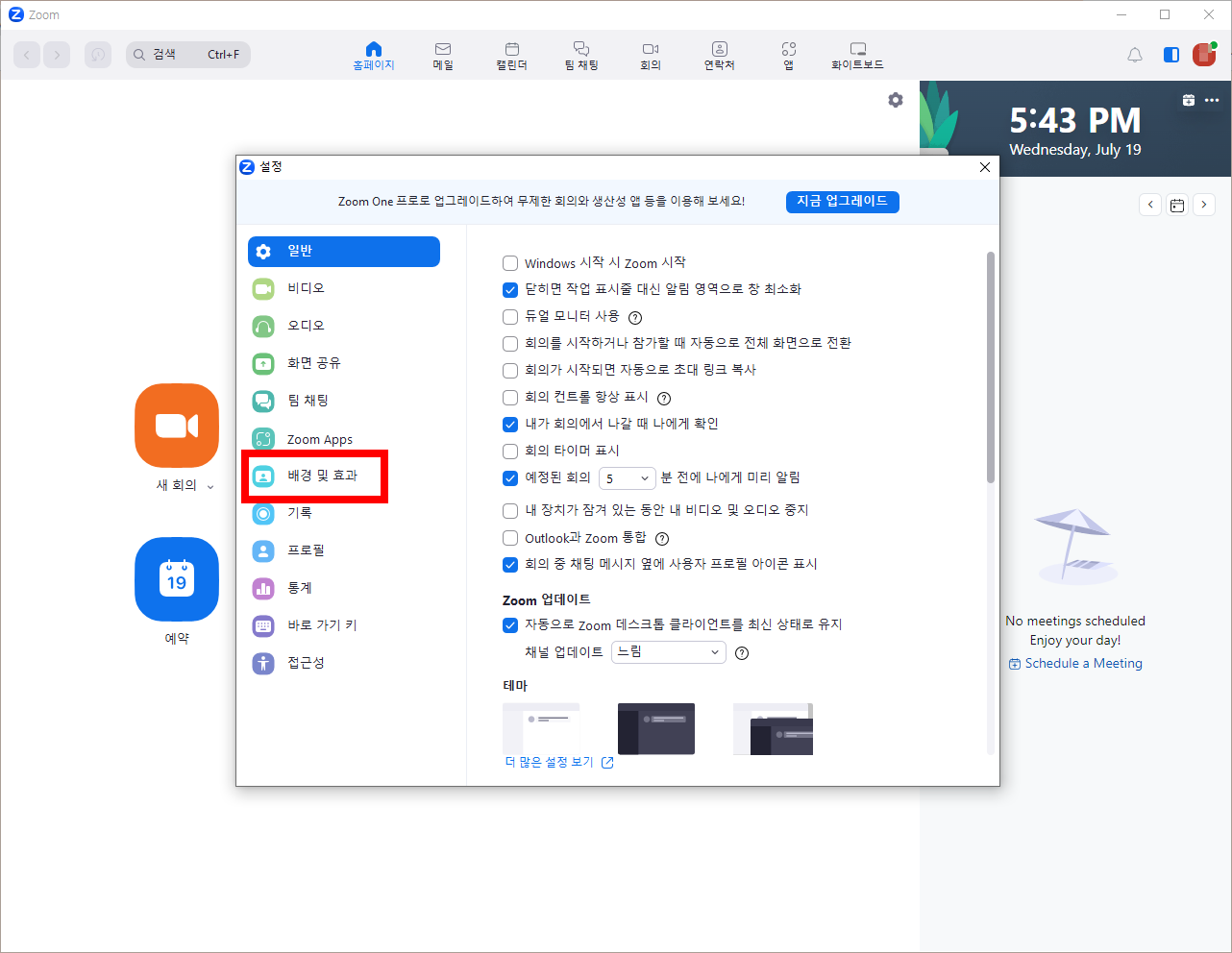Turn on 회의 타이머 표시
Screen dimensions: 1232x953
tap(509, 451)
